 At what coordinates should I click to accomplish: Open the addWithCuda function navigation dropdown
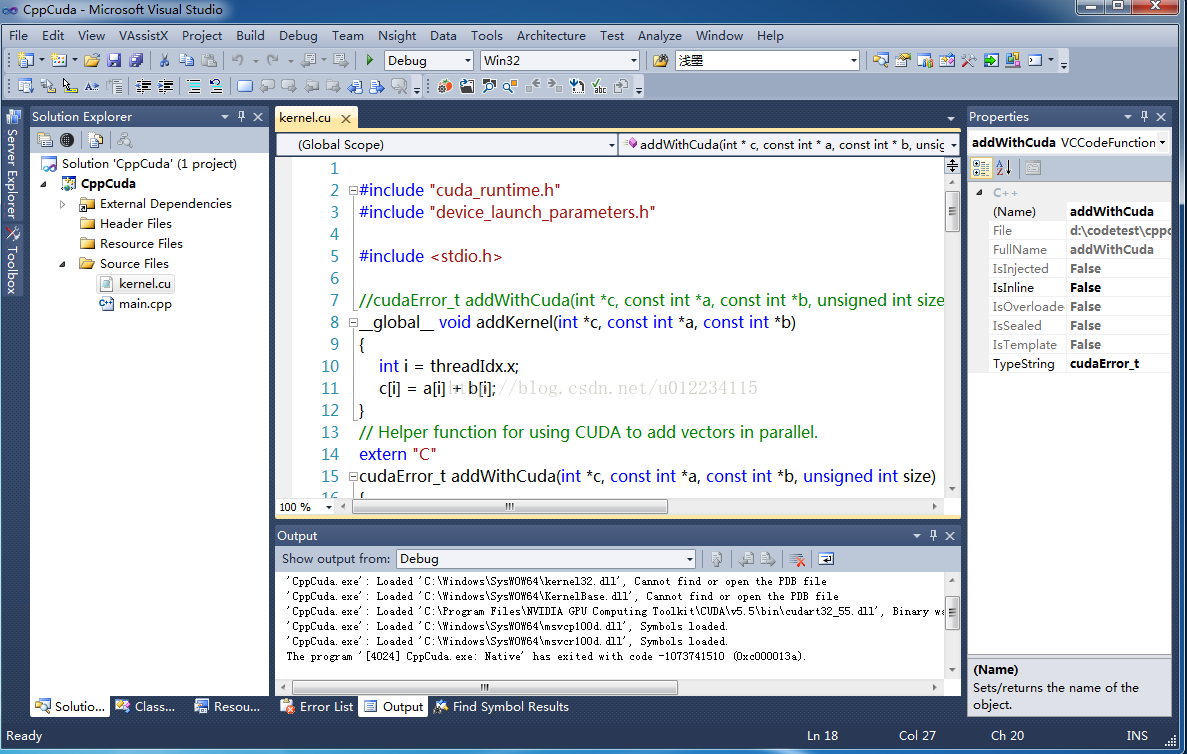pyautogui.click(x=790, y=145)
